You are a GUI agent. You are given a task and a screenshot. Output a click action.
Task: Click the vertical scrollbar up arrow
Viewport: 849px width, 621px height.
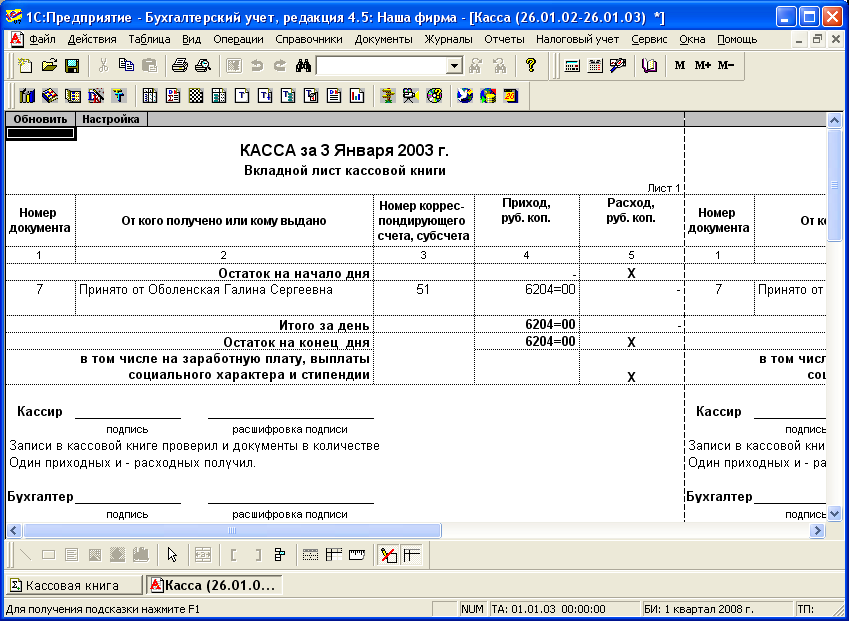834,120
